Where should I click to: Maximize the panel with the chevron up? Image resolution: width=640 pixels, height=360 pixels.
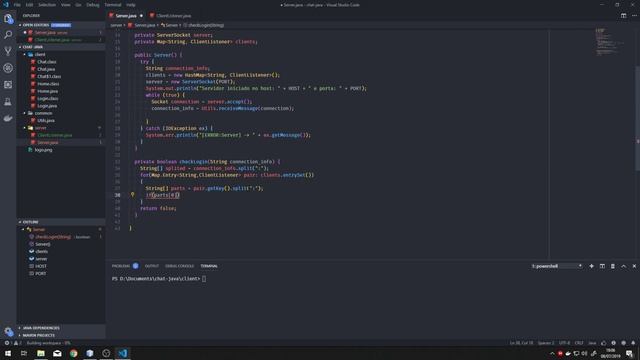coord(623,266)
